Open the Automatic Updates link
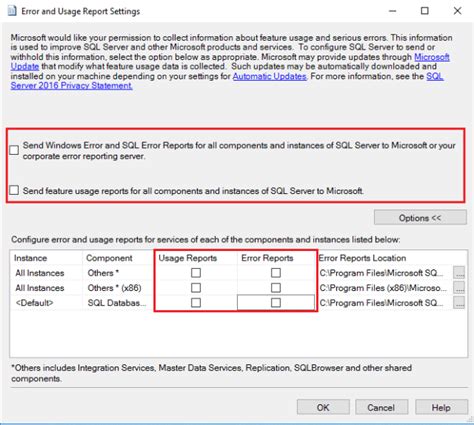474x425 pixels. [269, 76]
